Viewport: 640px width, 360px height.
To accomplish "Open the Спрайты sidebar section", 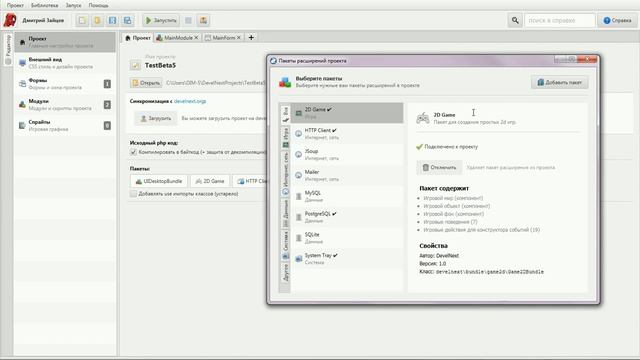I will 65,125.
